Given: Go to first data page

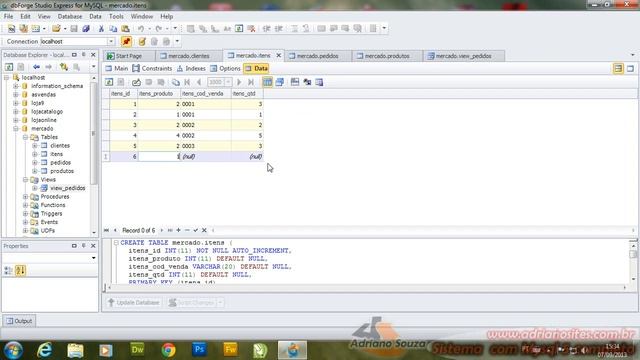Looking at the screenshot, I should 187,82.
